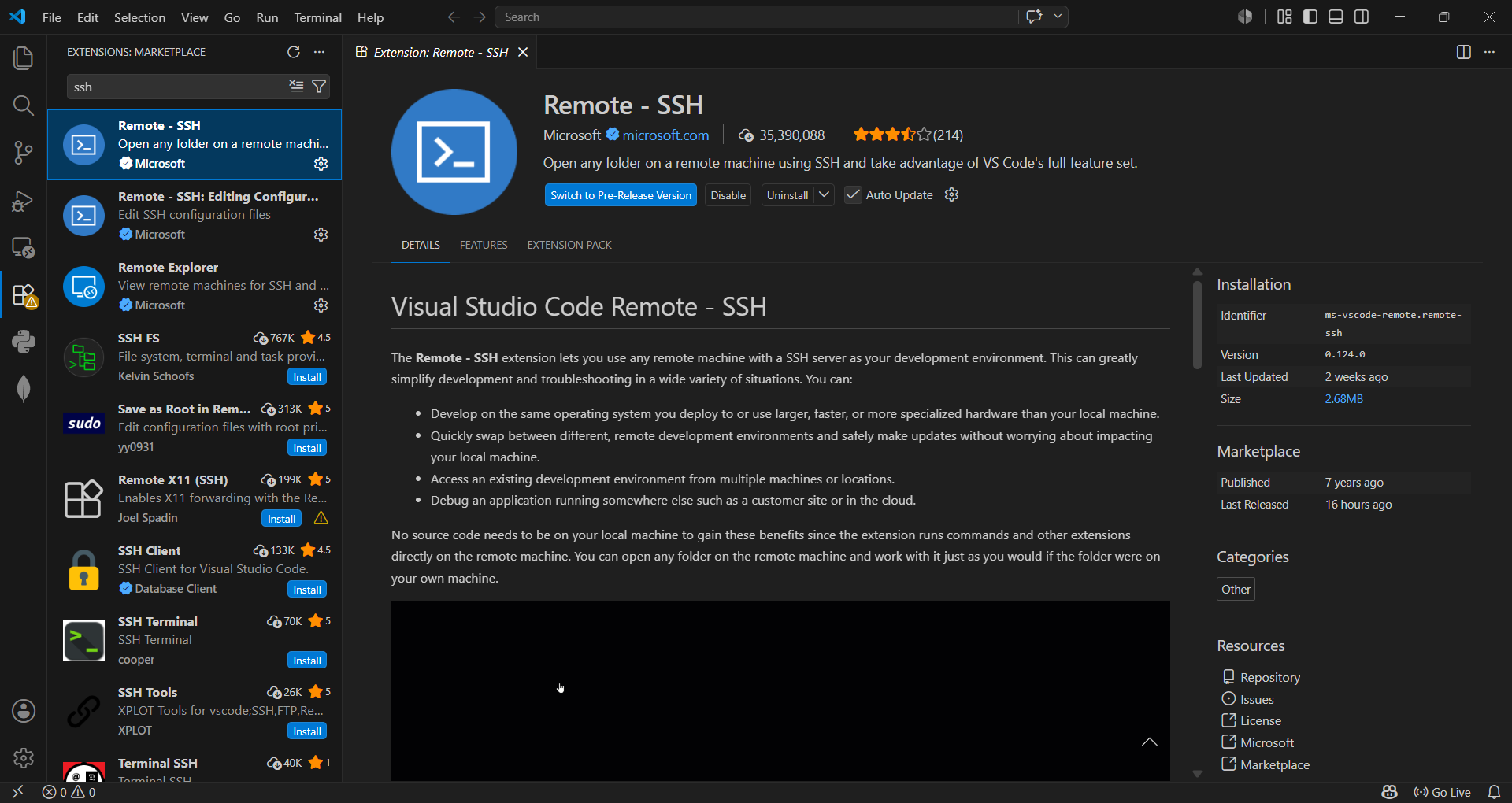The image size is (1512, 803).
Task: Open the Issues resource link
Action: coord(1257,699)
